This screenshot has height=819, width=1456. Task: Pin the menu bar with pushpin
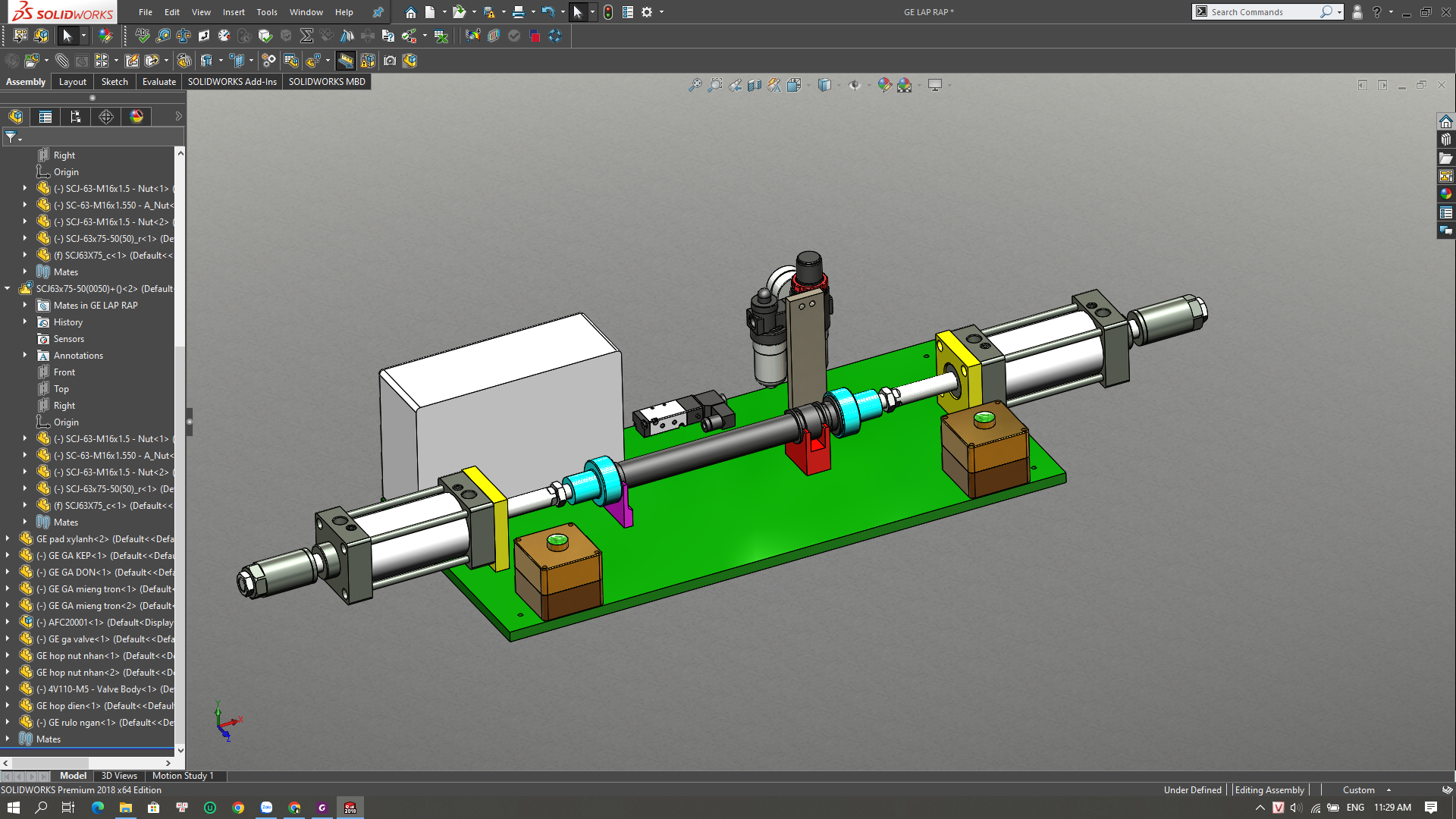pyautogui.click(x=378, y=12)
